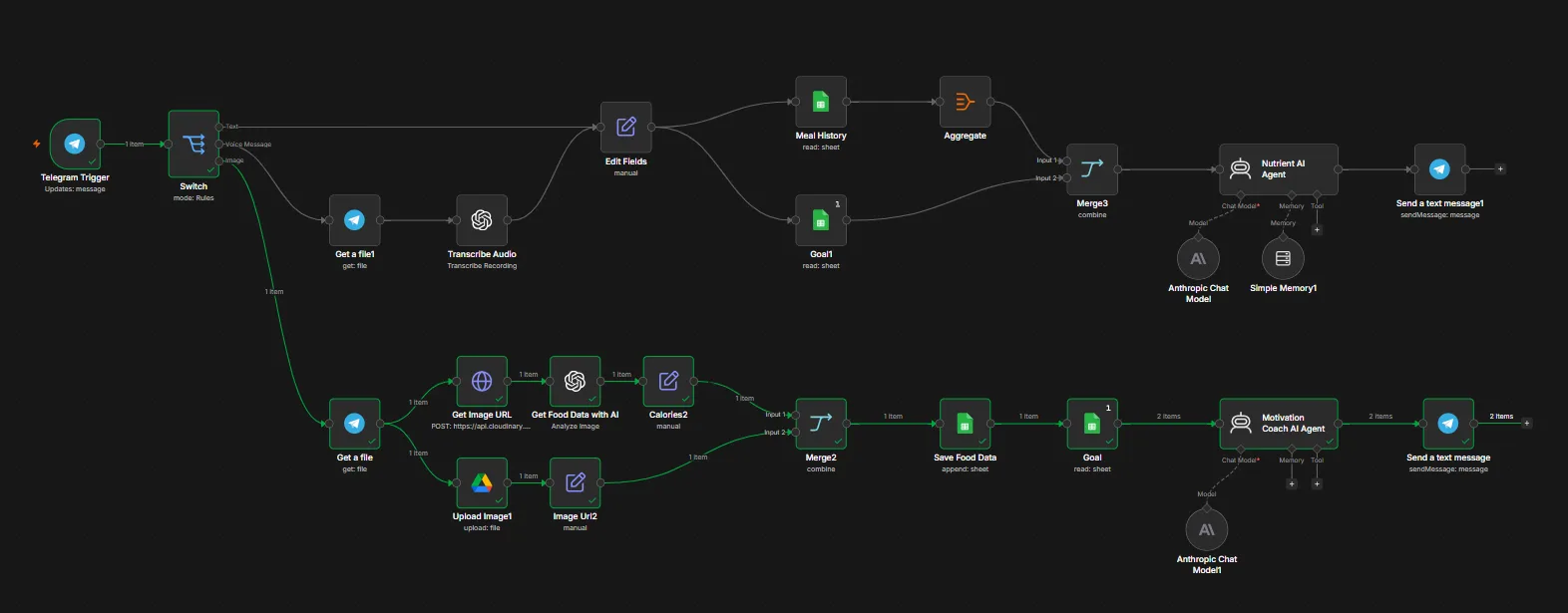The height and width of the screenshot is (613, 1568).
Task: Select the Get a file Telegram node
Action: [x=354, y=424]
